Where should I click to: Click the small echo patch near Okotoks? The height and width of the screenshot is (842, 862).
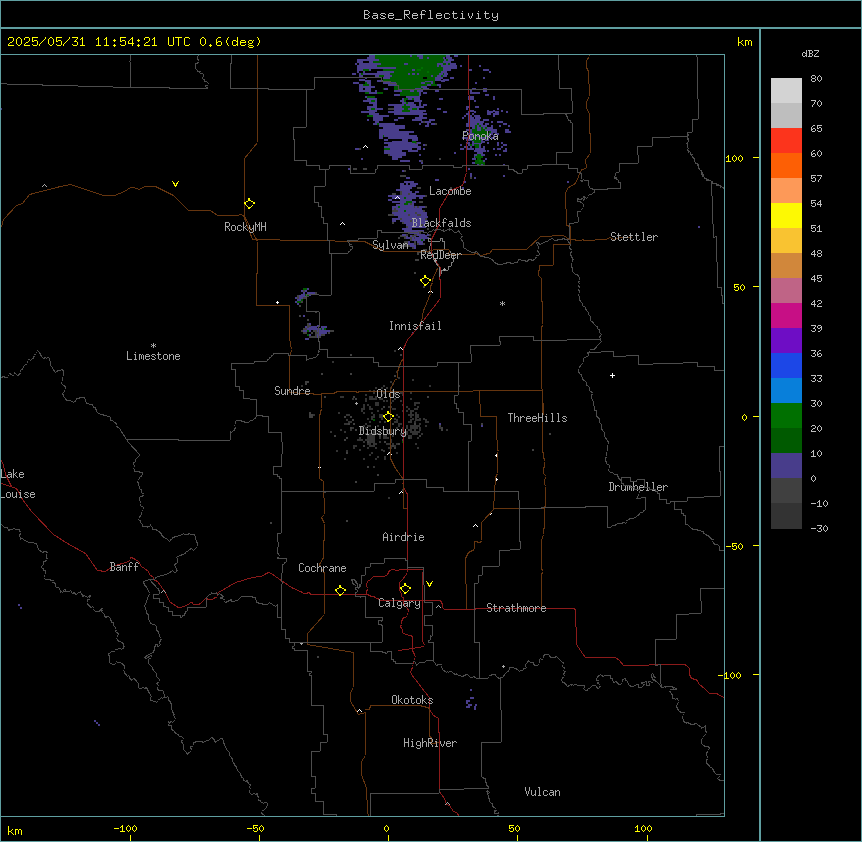(471, 702)
